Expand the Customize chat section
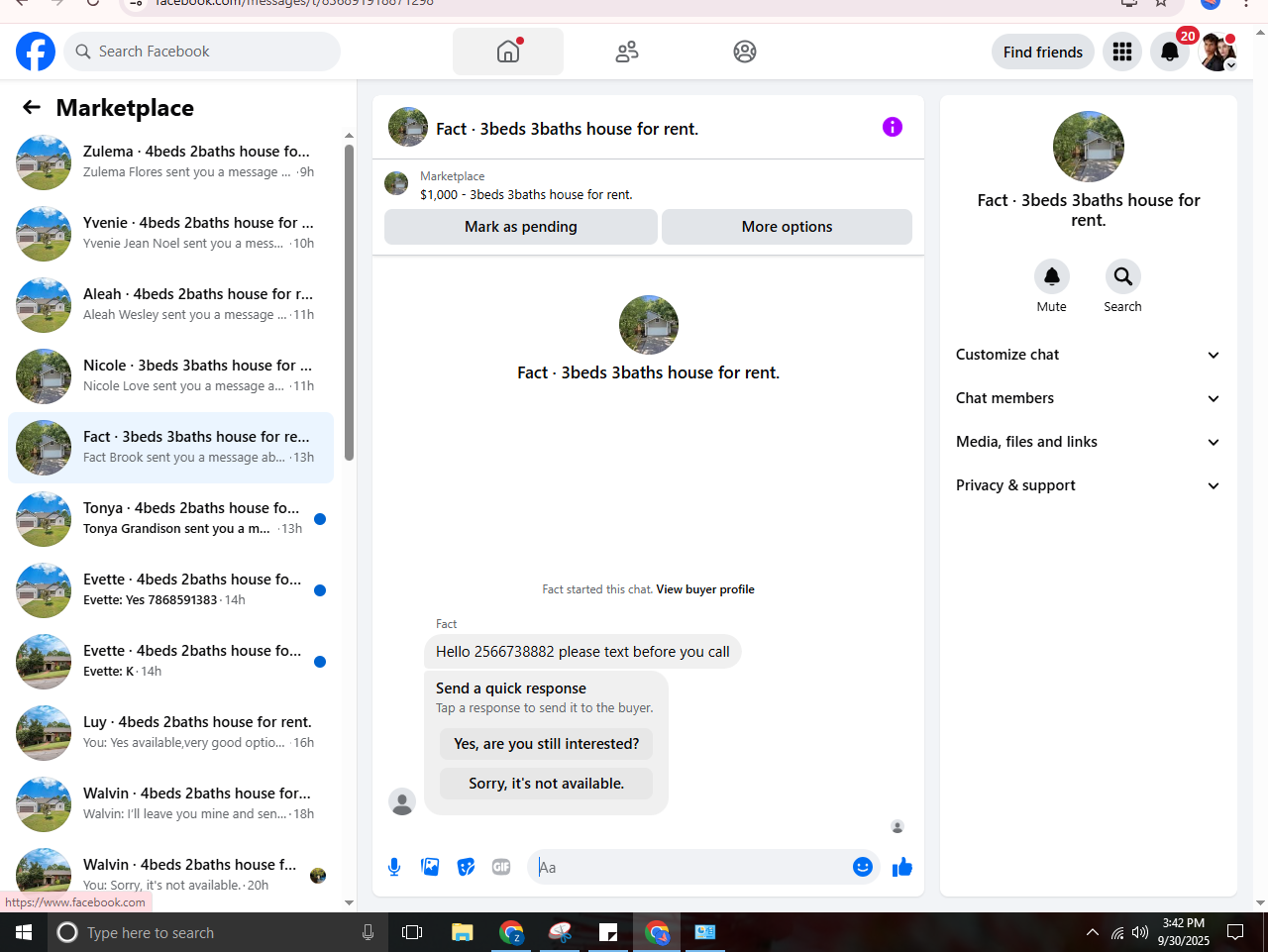Viewport: 1268px width, 952px height. click(1089, 355)
